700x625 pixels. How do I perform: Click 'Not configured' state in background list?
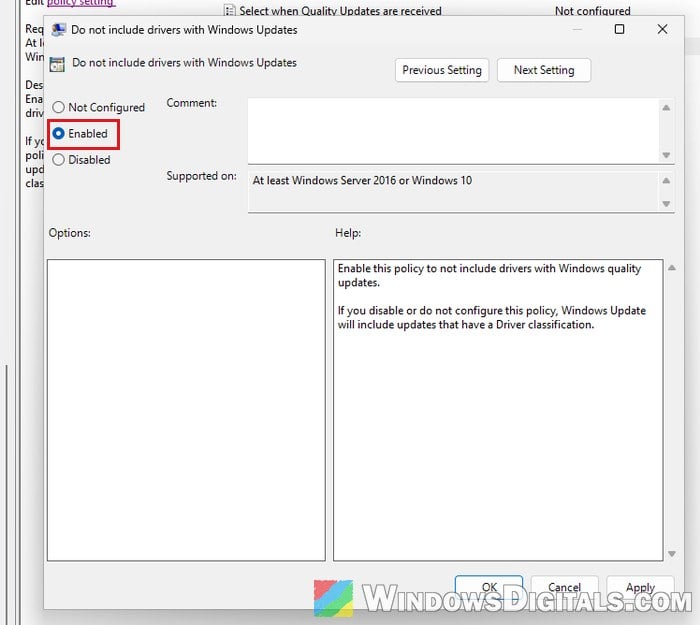[x=592, y=11]
